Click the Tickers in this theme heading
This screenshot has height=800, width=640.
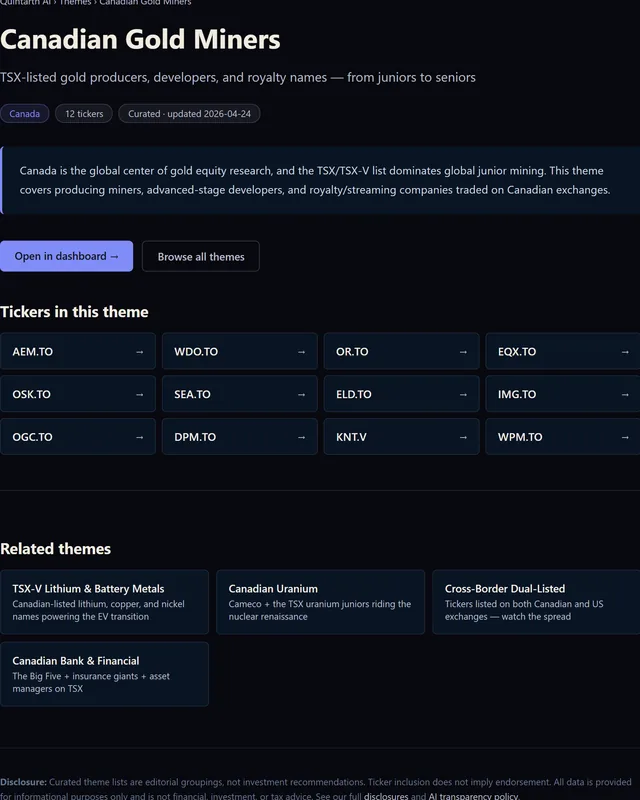tap(75, 312)
